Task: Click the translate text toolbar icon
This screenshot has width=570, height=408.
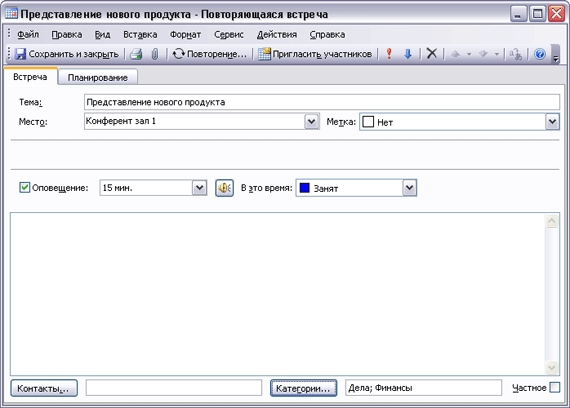Action: point(515,54)
